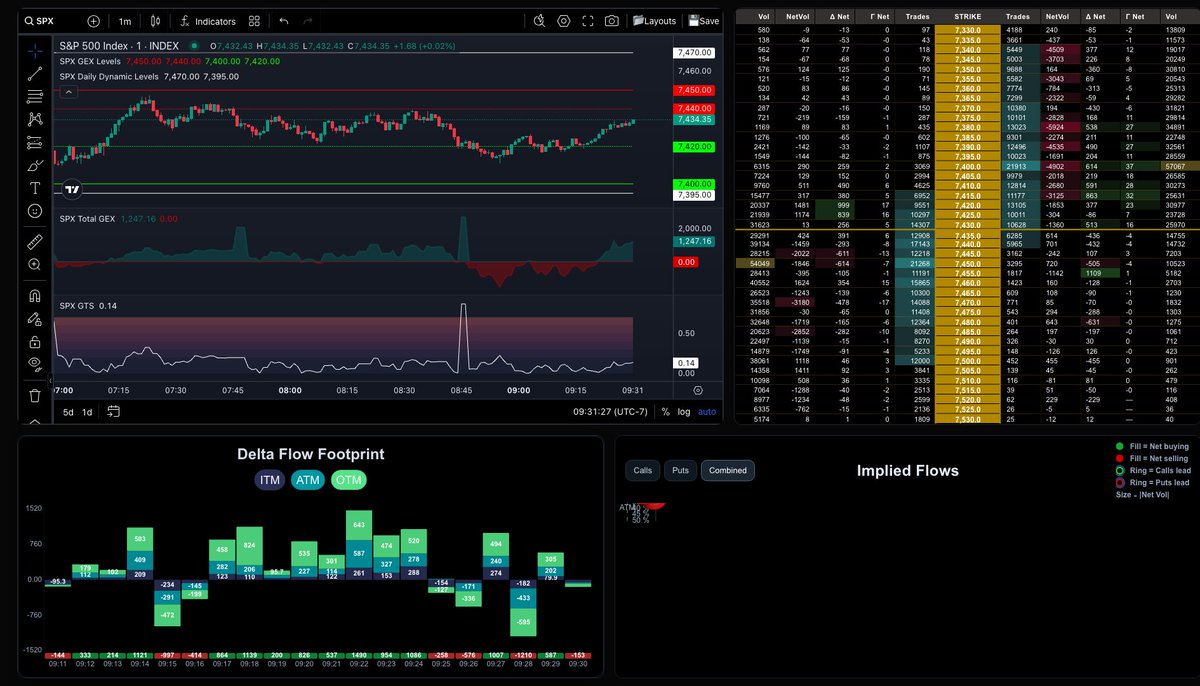The height and width of the screenshot is (686, 1200).
Task: Click the 643 OTM bar at 09:22
Action: [x=359, y=525]
